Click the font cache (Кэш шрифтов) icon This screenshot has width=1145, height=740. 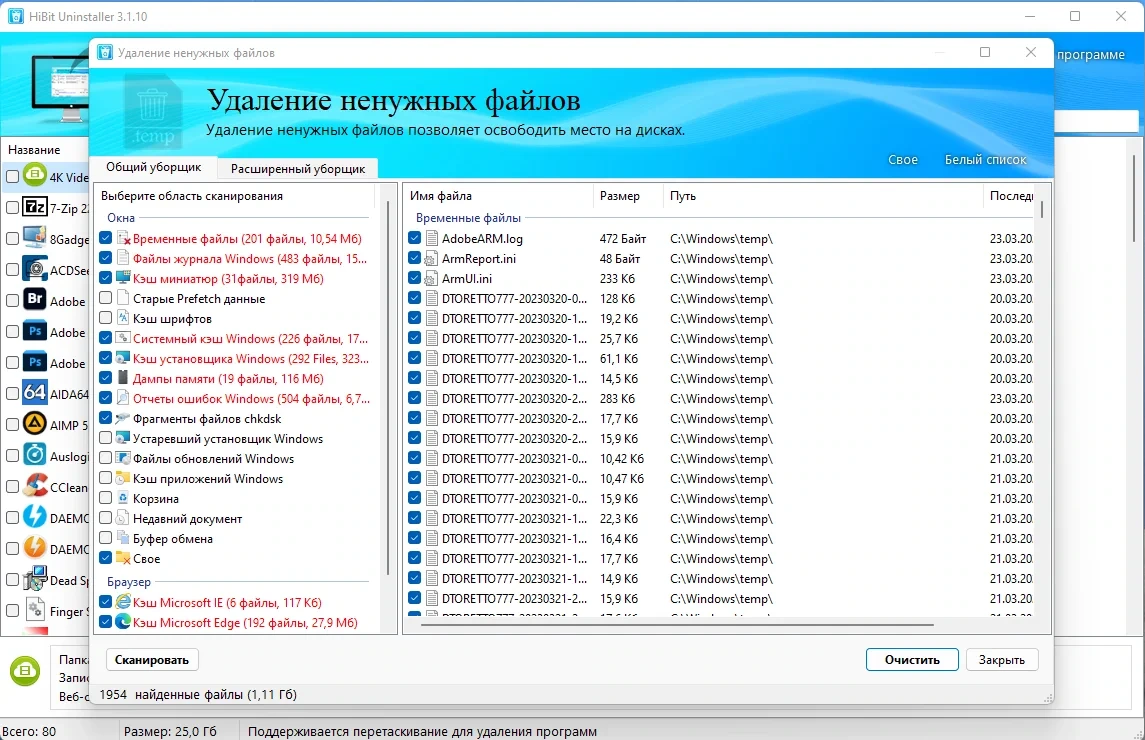[123, 318]
